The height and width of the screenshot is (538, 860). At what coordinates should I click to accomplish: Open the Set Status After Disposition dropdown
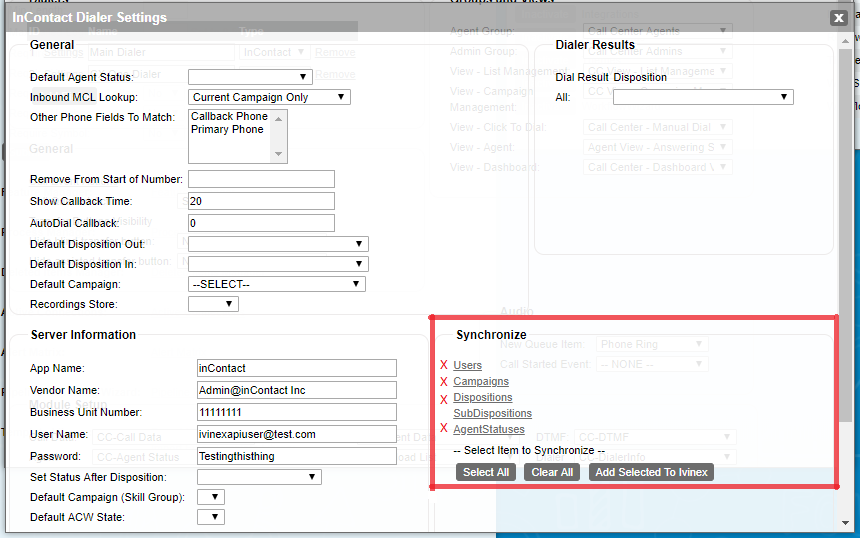pyautogui.click(x=259, y=477)
